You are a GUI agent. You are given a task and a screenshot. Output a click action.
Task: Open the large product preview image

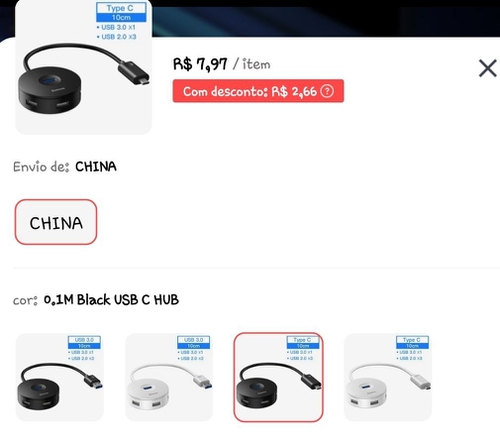(x=84, y=67)
